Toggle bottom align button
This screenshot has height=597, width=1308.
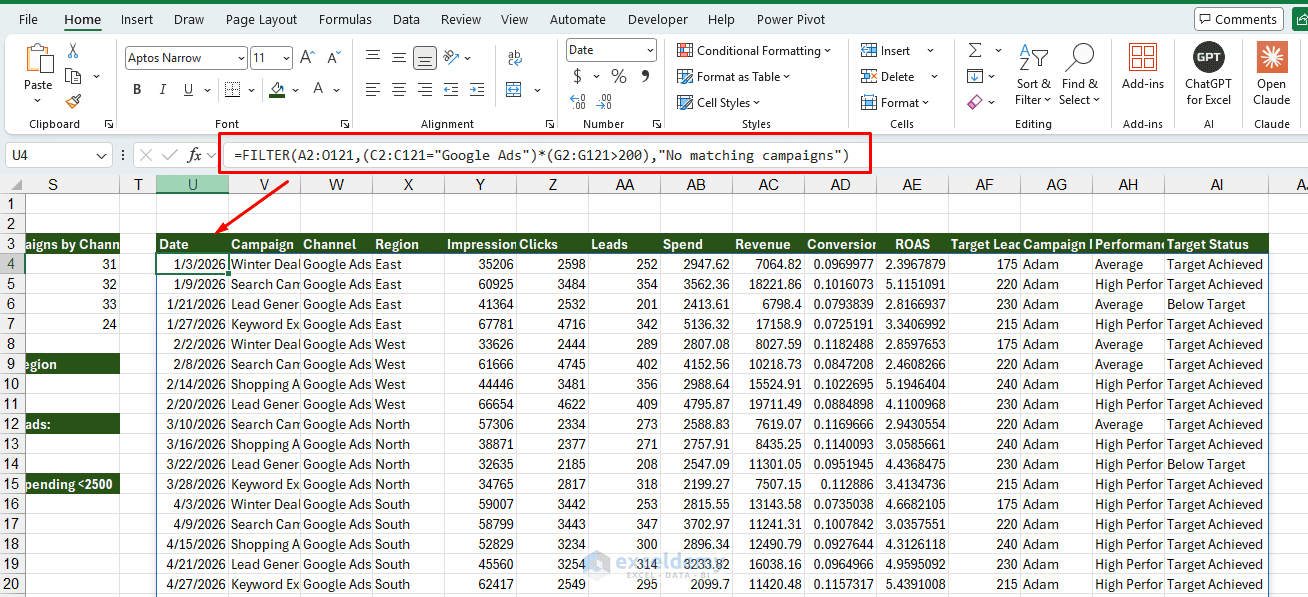[x=425, y=58]
